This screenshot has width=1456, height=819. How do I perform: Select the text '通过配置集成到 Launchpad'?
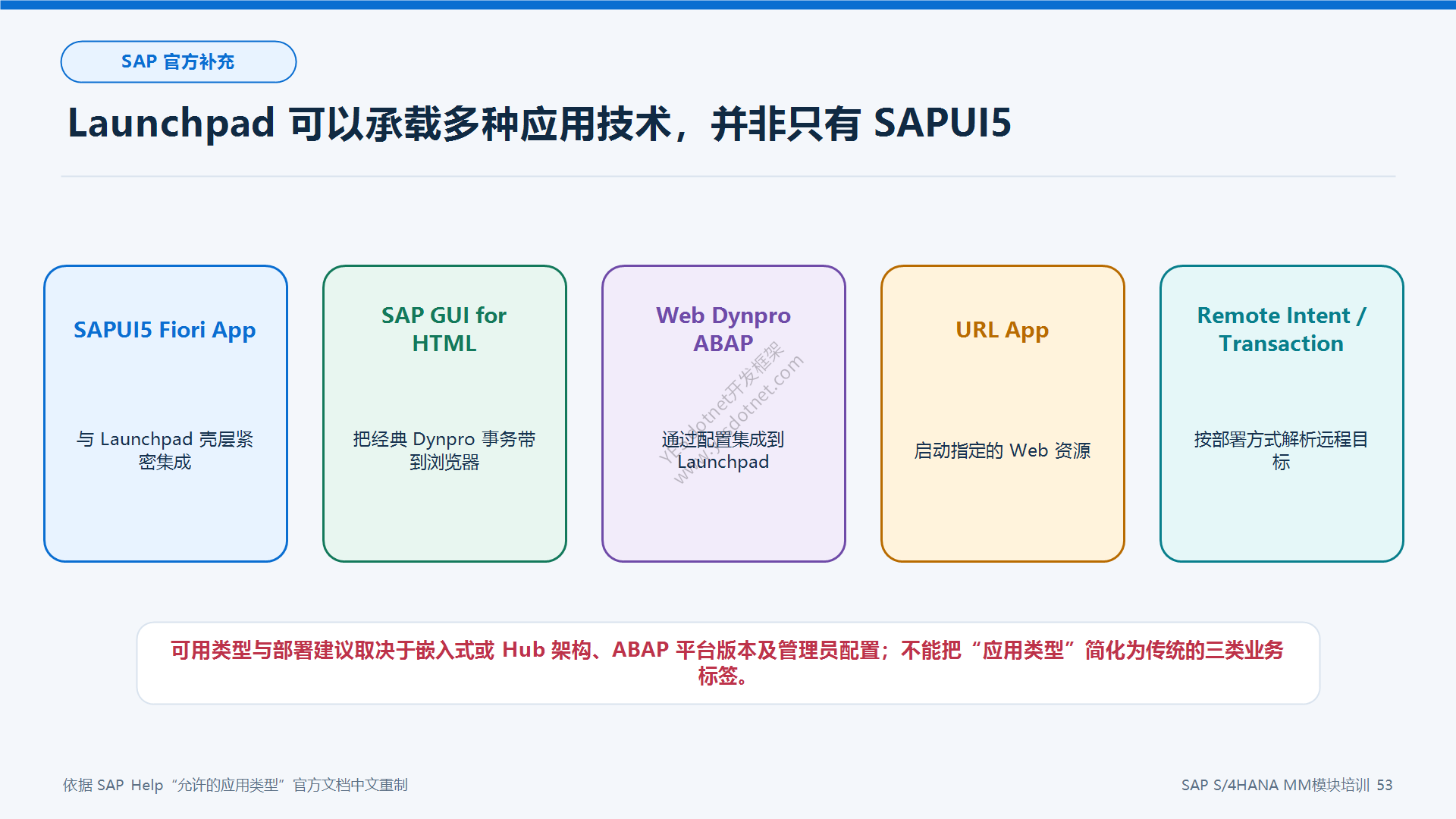click(723, 450)
